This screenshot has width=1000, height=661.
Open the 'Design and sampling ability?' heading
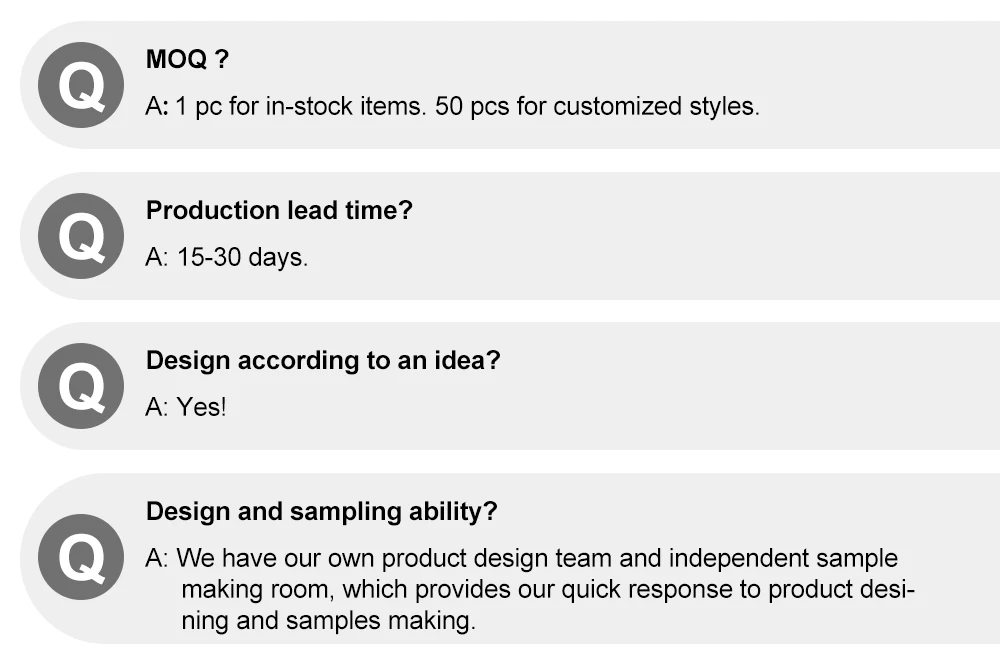coord(321,511)
